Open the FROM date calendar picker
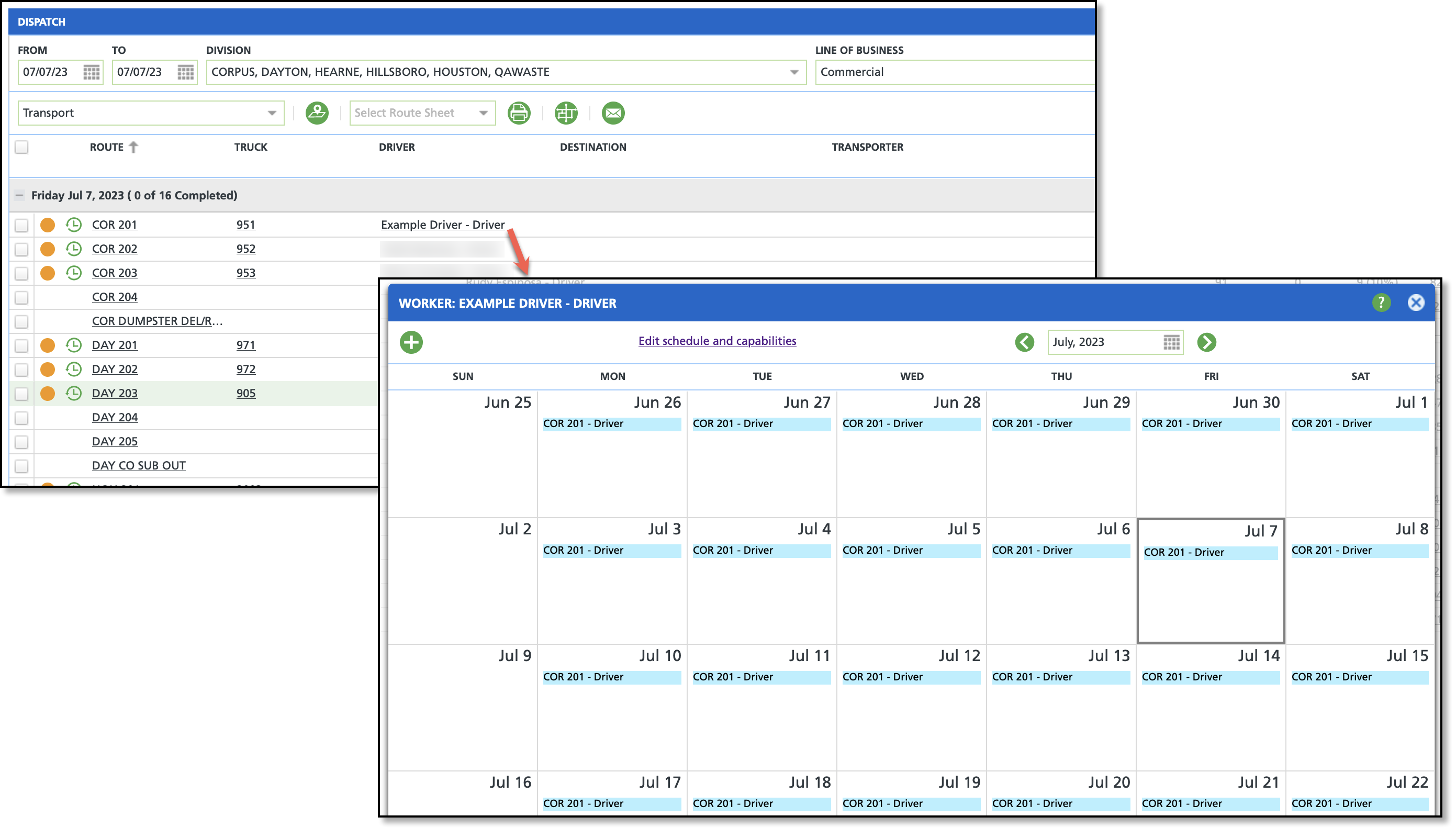 pyautogui.click(x=92, y=72)
